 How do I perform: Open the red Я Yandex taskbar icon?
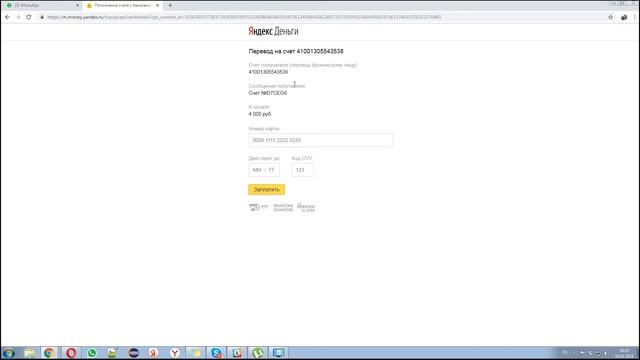coord(153,353)
